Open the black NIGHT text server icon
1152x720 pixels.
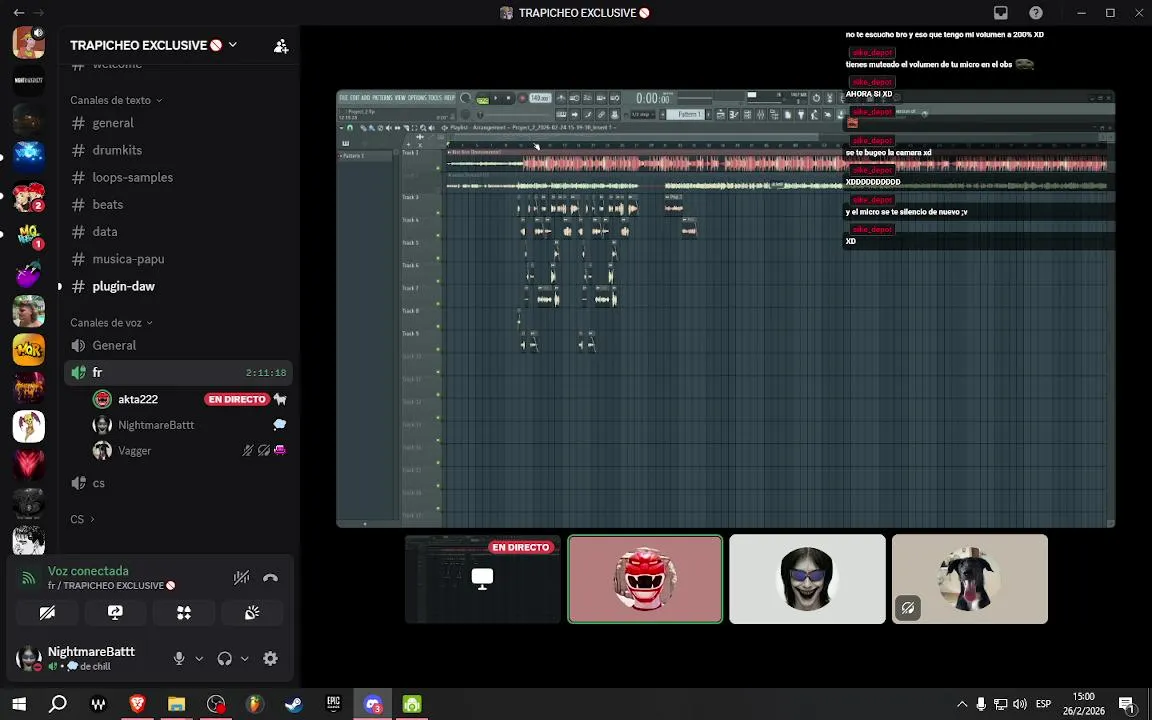29,80
